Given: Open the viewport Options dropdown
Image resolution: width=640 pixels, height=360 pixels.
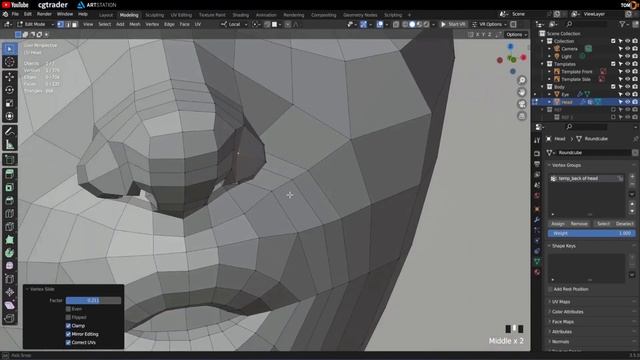Looking at the screenshot, I should tap(516, 35).
